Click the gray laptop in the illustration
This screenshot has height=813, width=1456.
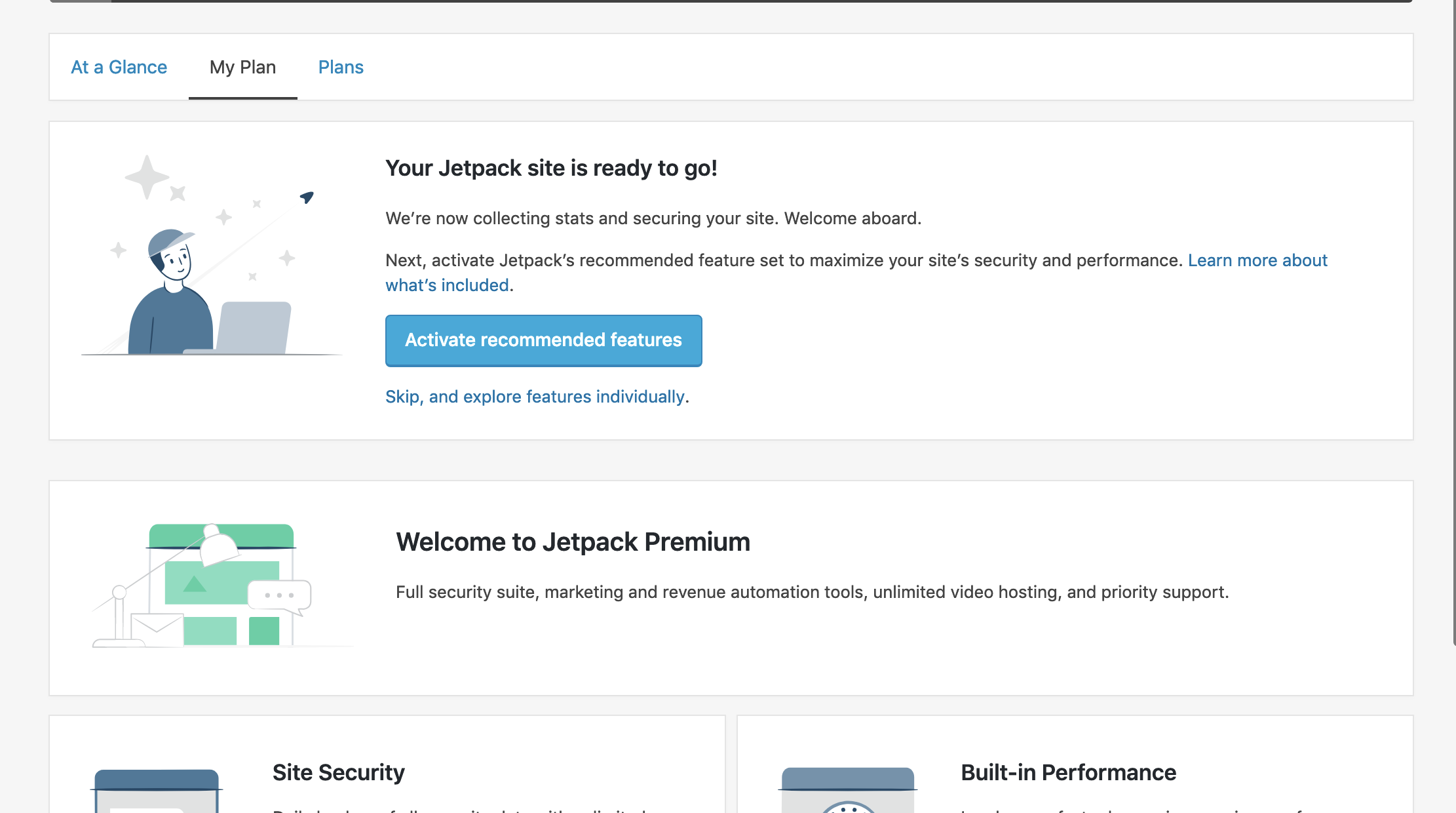coord(254,327)
